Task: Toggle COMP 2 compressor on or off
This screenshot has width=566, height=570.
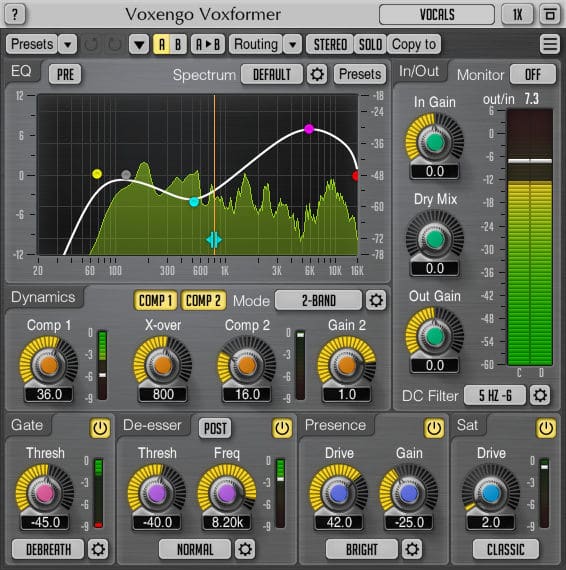Action: click(x=203, y=300)
